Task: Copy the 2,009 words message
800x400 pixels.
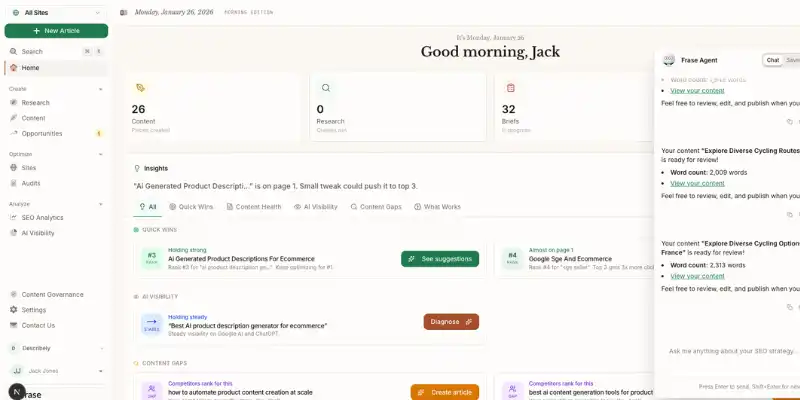Action: coord(789,215)
